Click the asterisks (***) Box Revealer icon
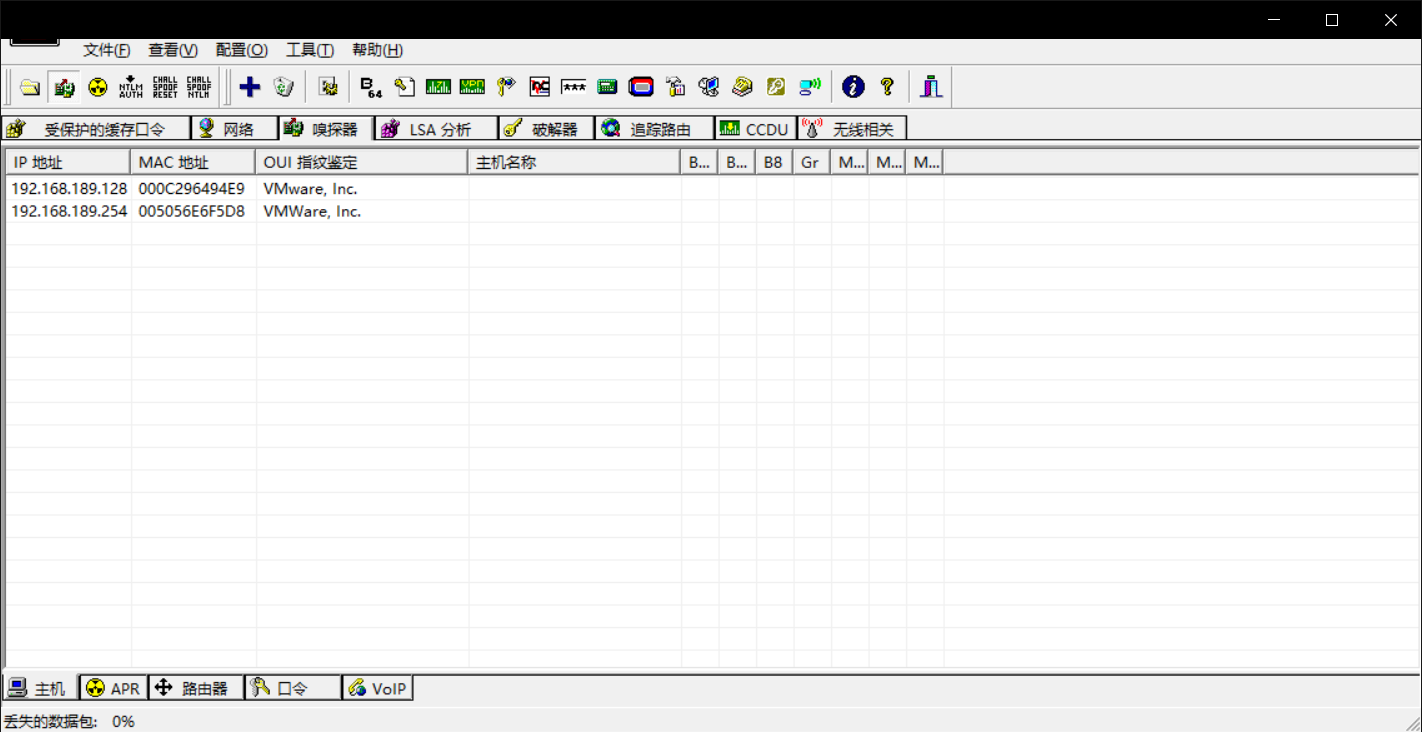 coord(573,87)
